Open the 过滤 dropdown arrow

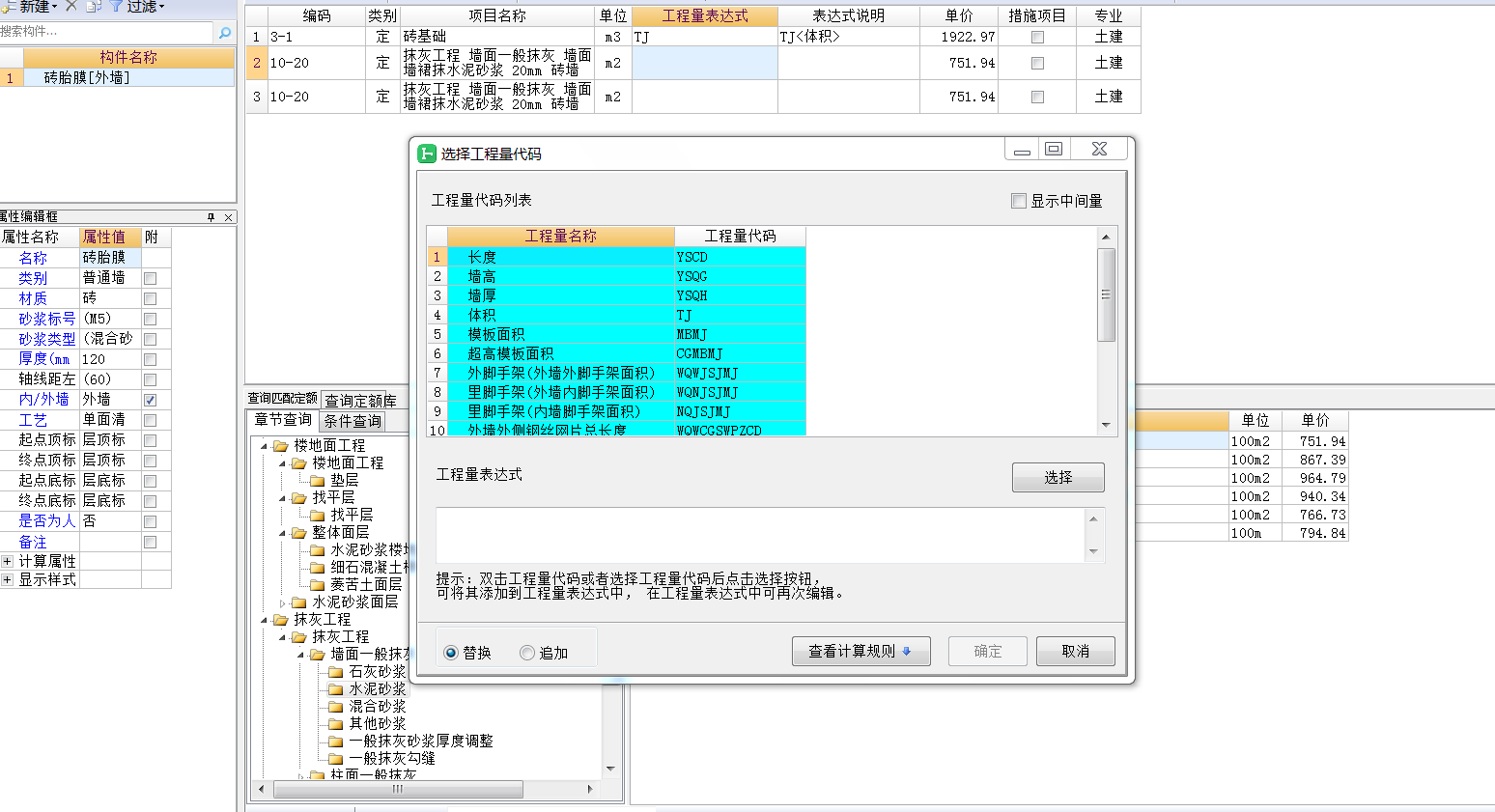(x=161, y=7)
